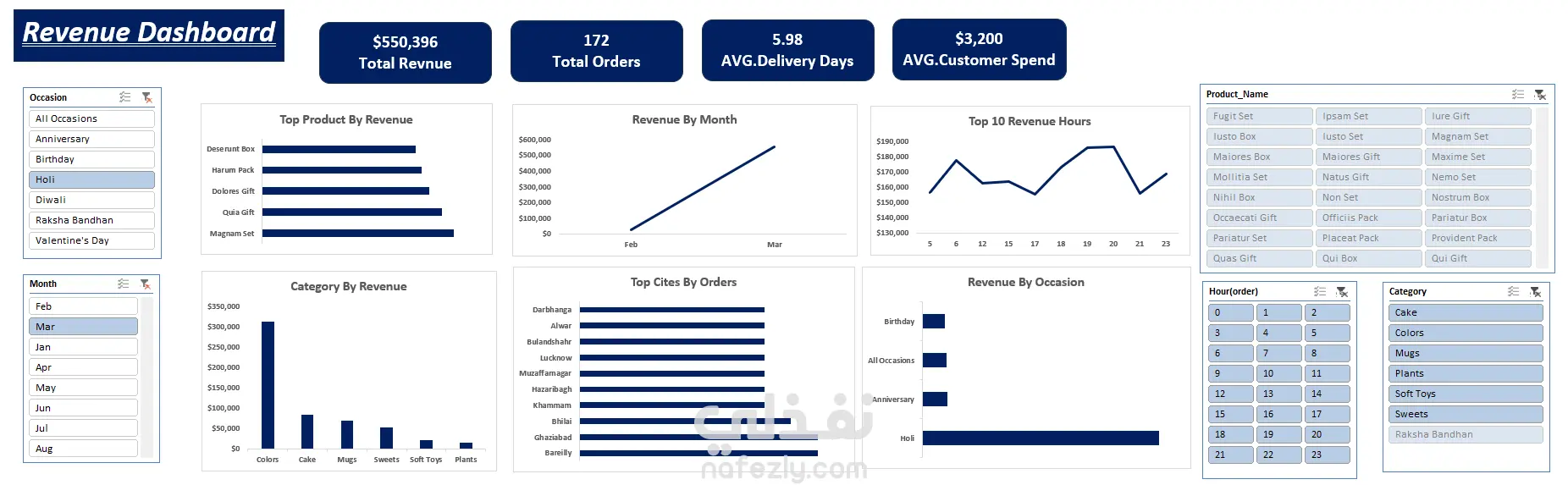This screenshot has width=1568, height=485.
Task: Toggle Mar in Month slicer
Action: point(83,327)
